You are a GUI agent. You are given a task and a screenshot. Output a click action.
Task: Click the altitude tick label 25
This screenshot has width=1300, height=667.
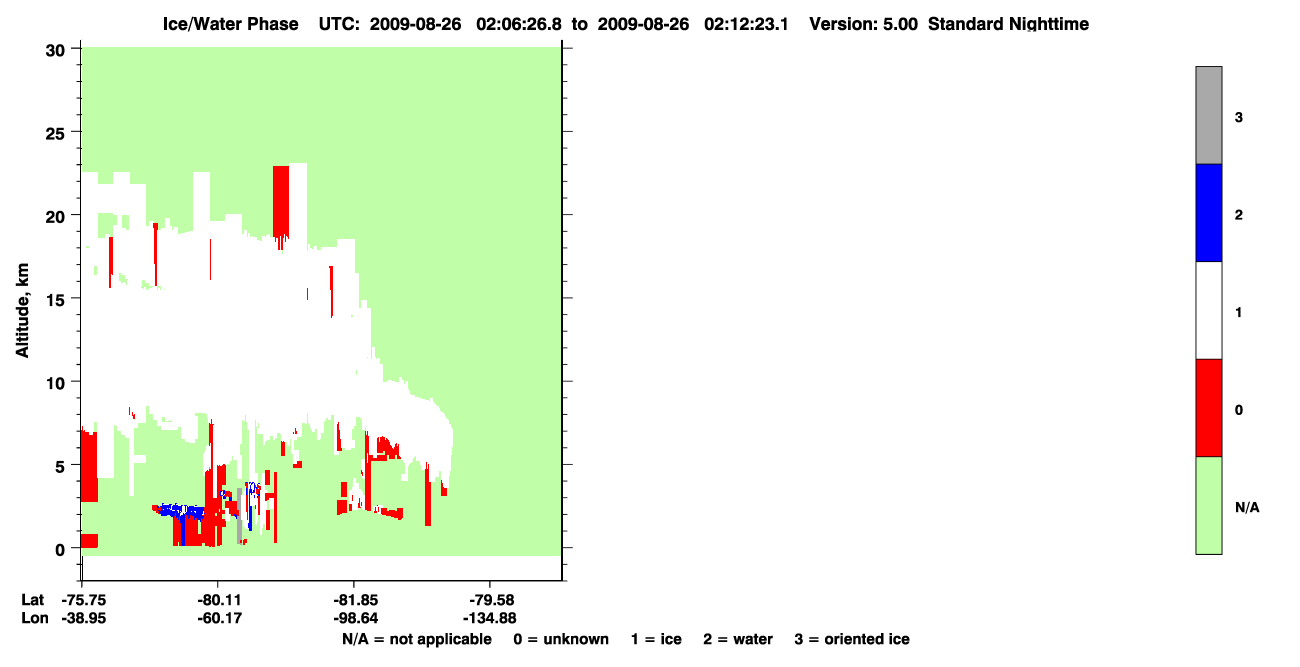coord(57,132)
